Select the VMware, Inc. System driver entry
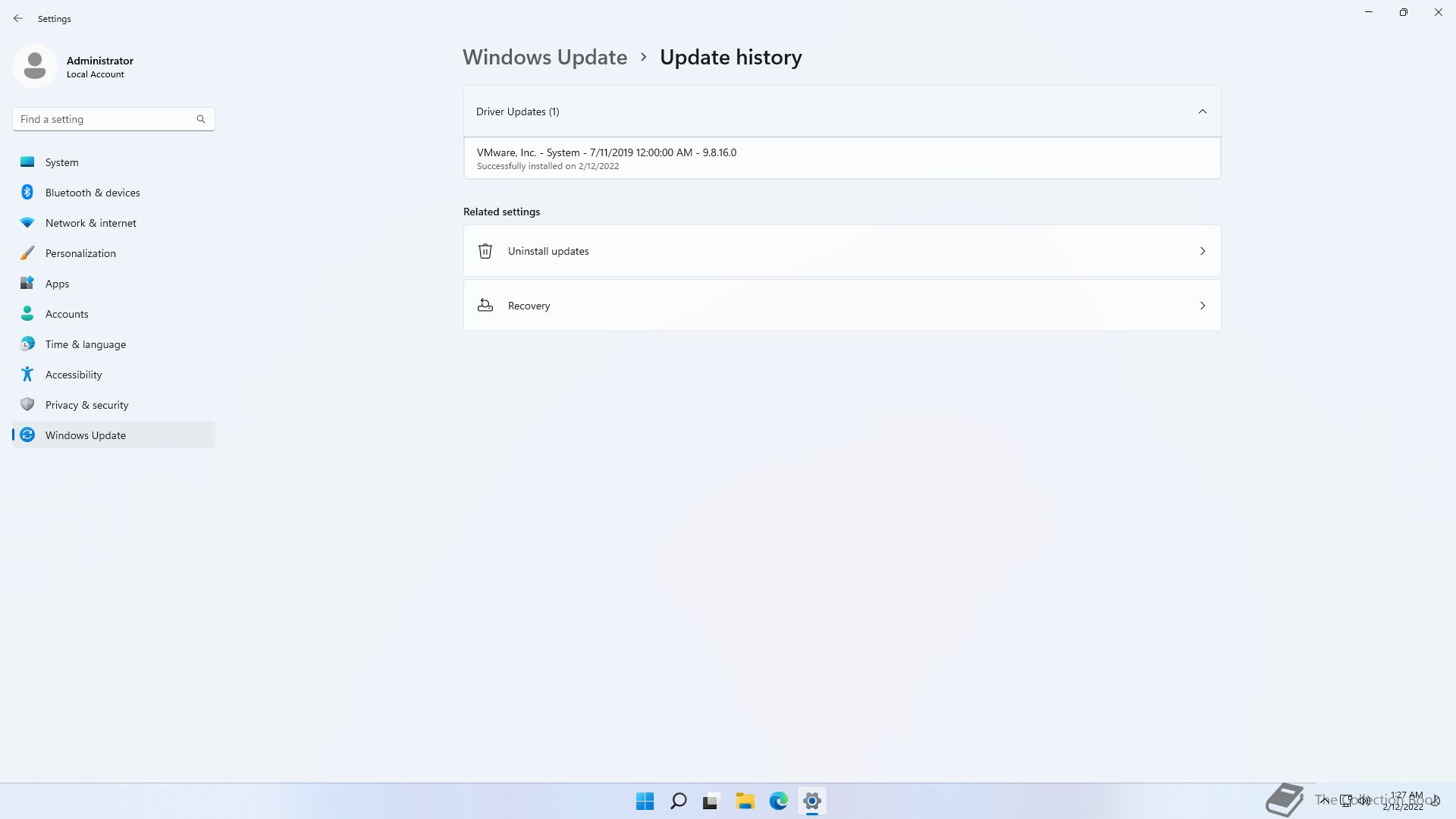Image resolution: width=1456 pixels, height=819 pixels. point(842,158)
